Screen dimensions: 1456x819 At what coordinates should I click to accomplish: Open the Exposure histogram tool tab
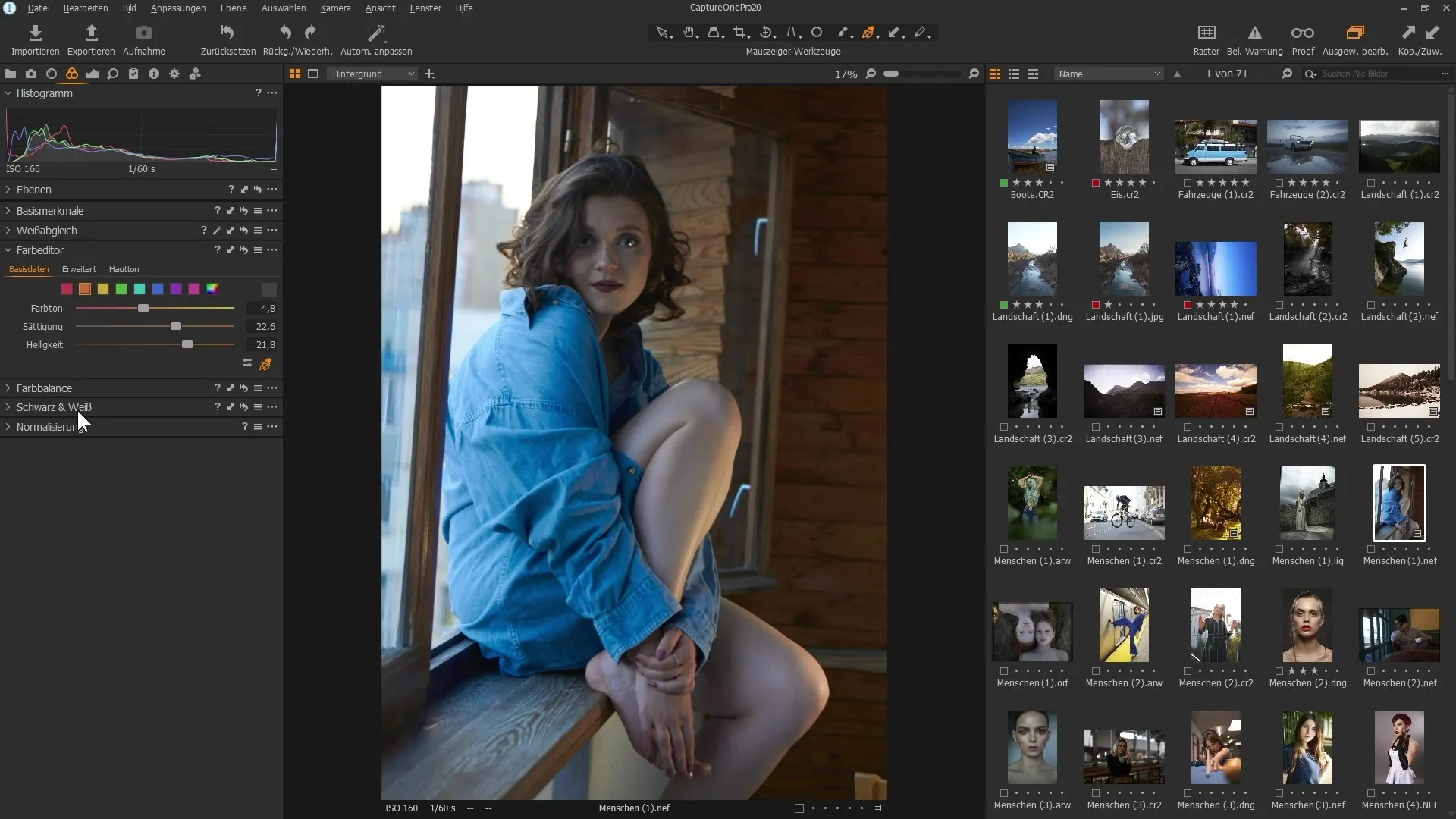(x=93, y=74)
